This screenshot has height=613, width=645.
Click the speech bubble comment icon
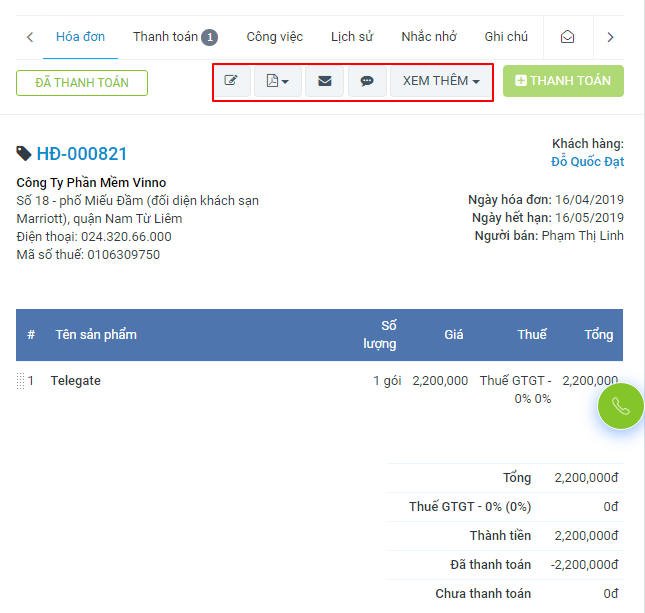point(367,81)
